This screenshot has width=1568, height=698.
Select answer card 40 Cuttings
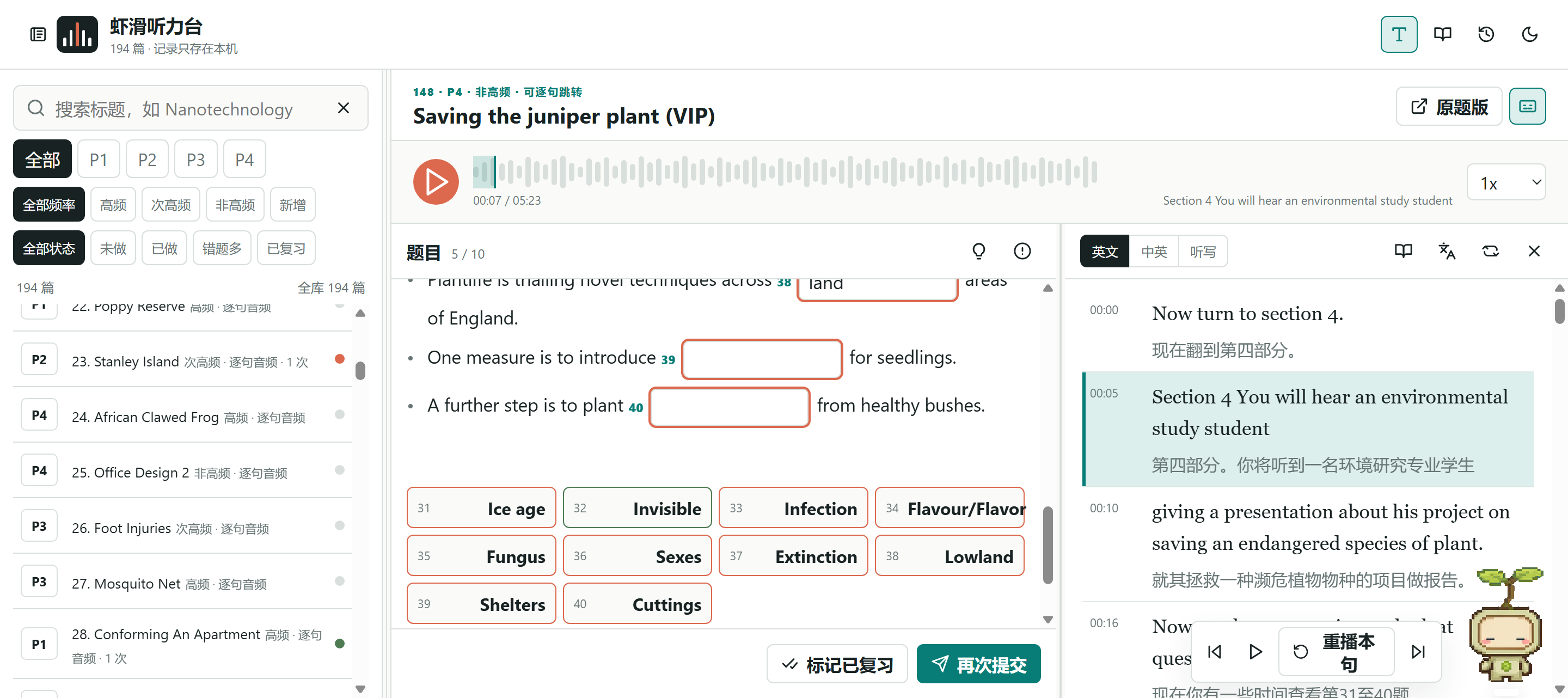tap(638, 604)
